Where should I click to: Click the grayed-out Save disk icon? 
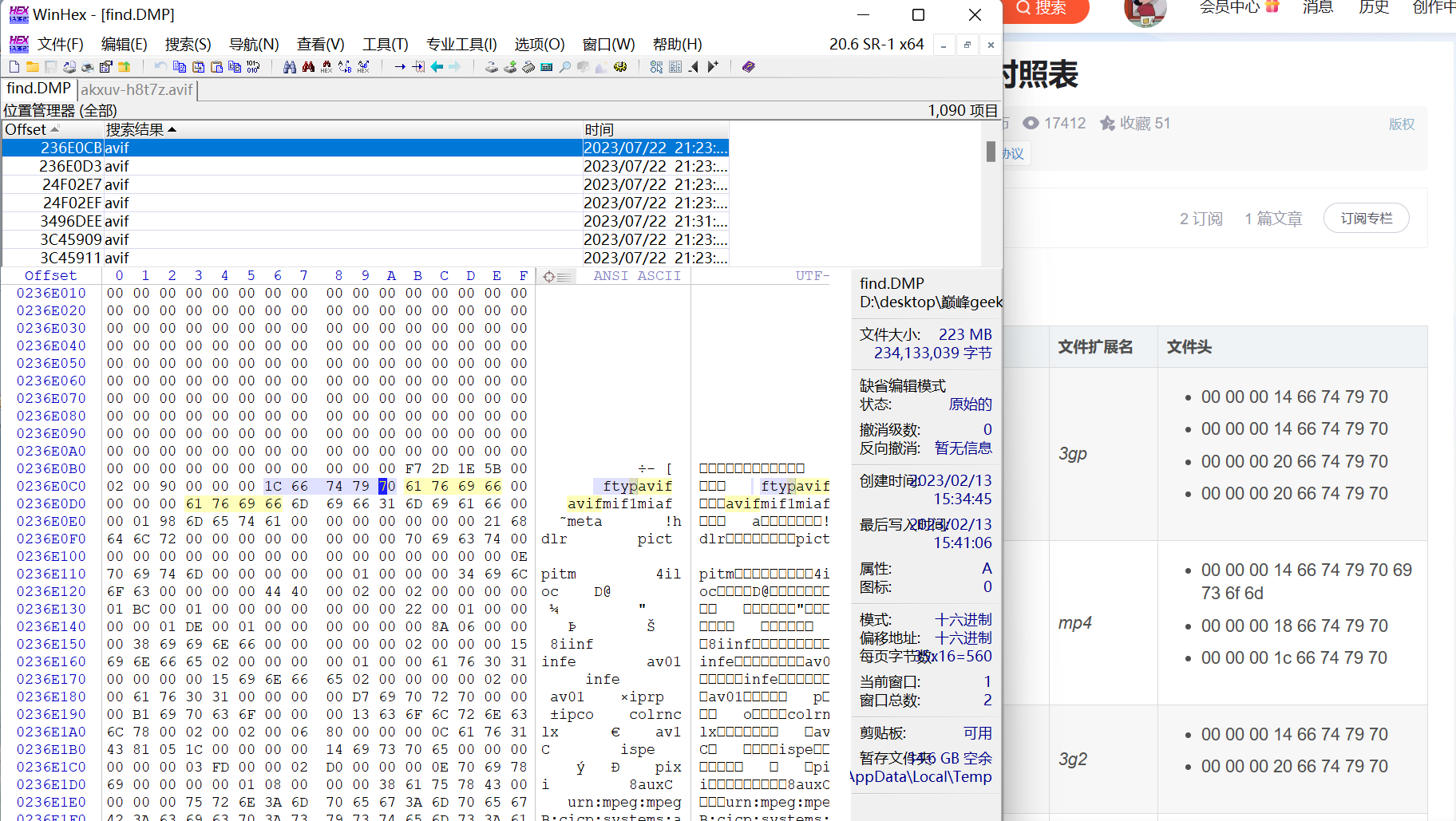tap(50, 67)
